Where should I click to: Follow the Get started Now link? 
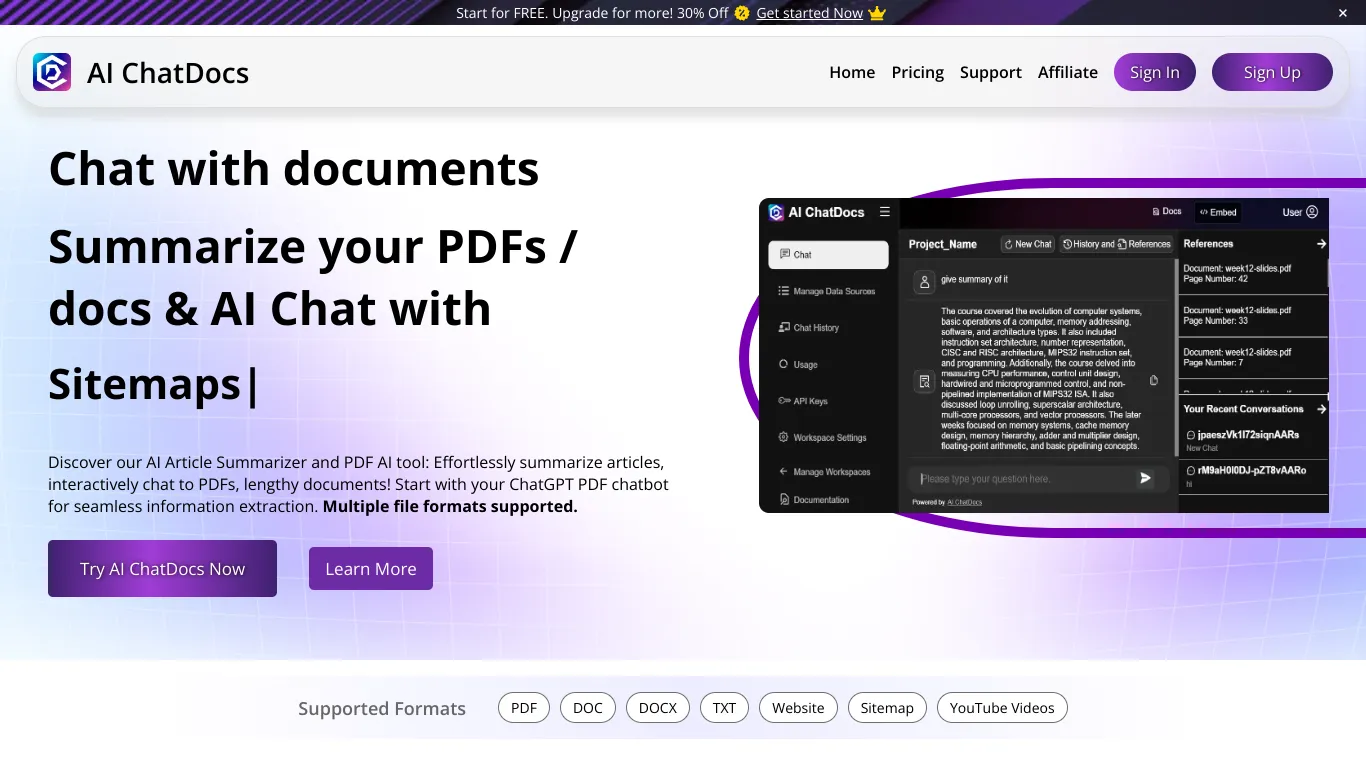810,13
